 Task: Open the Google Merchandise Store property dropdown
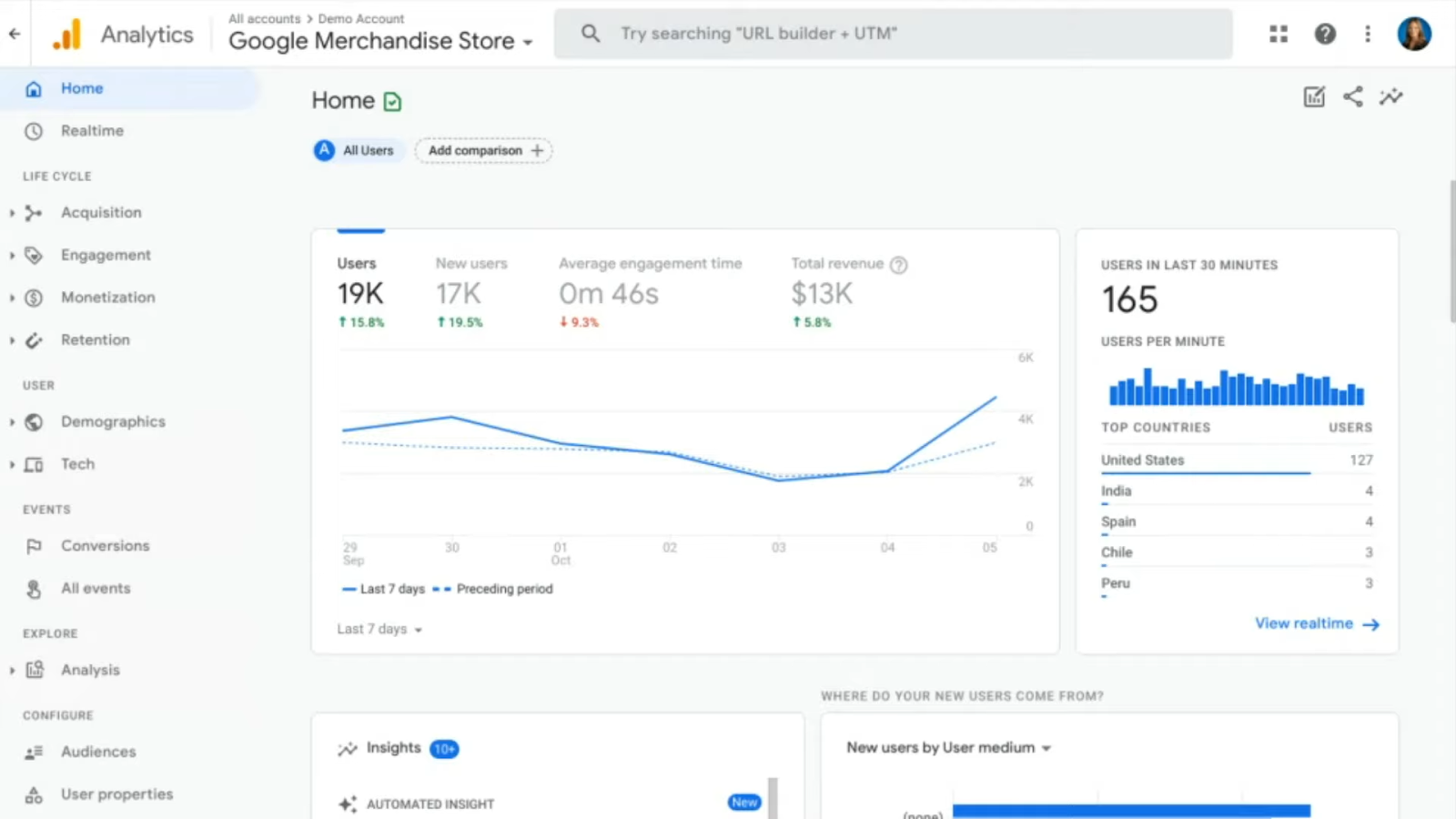coord(380,41)
